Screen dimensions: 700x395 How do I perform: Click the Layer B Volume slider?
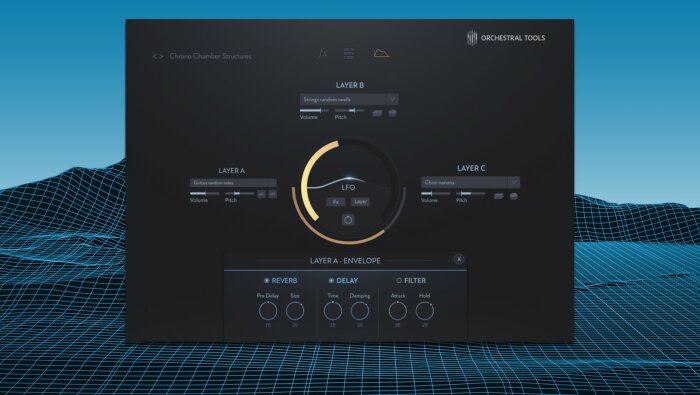[x=314, y=110]
